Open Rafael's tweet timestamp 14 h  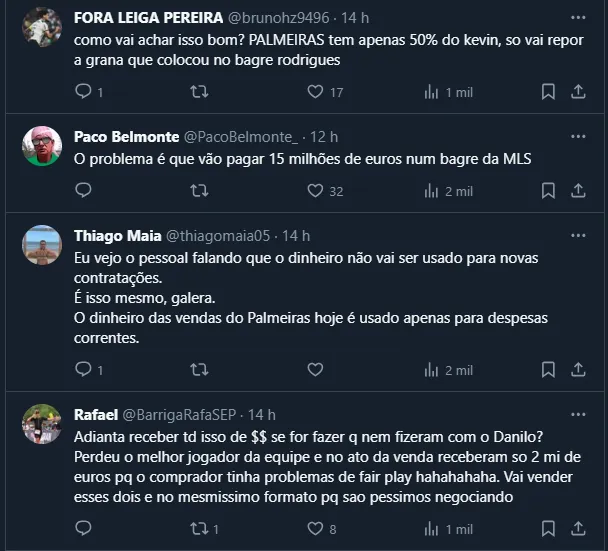tap(262, 414)
